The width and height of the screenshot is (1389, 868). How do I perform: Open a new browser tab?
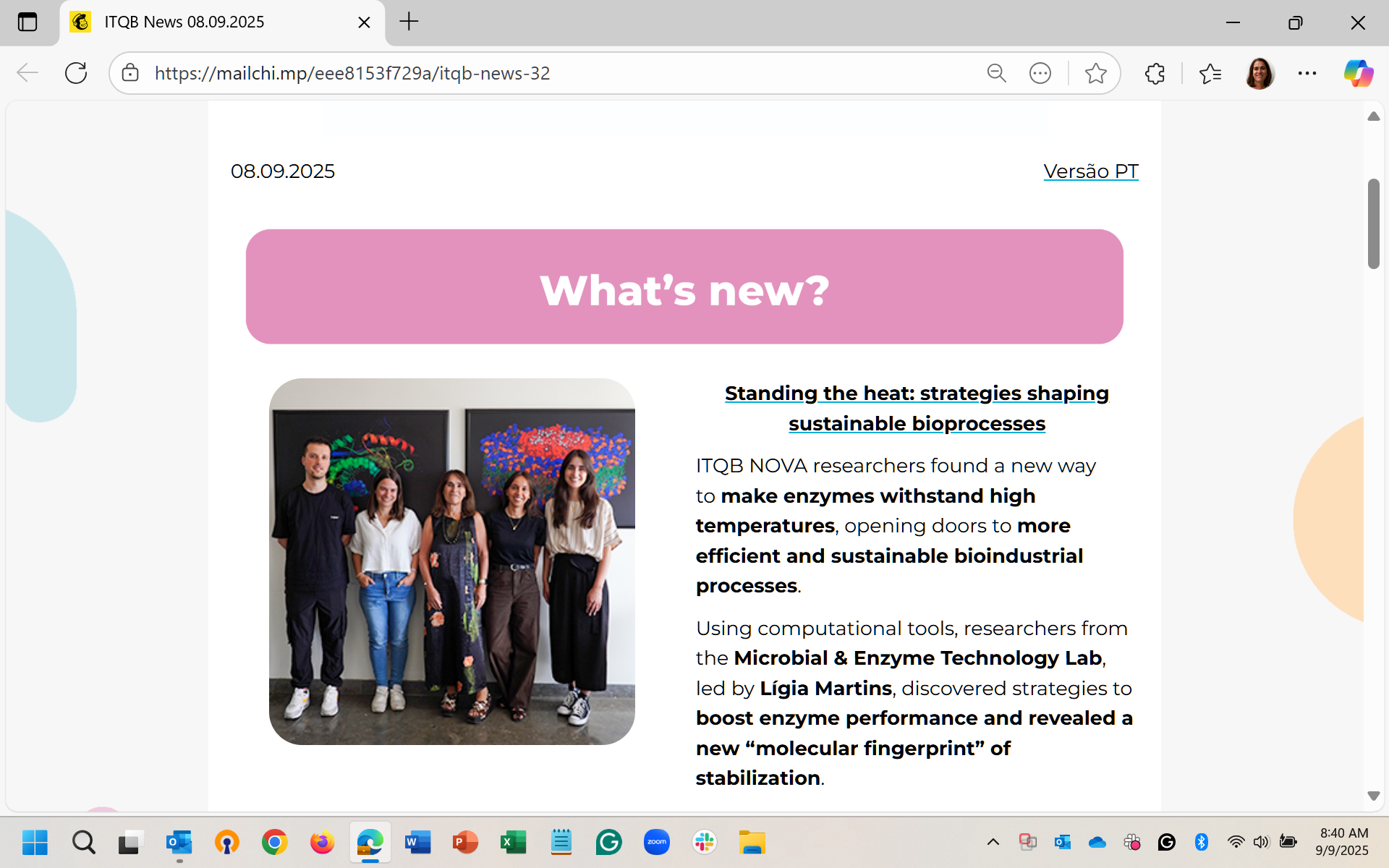pyautogui.click(x=409, y=22)
